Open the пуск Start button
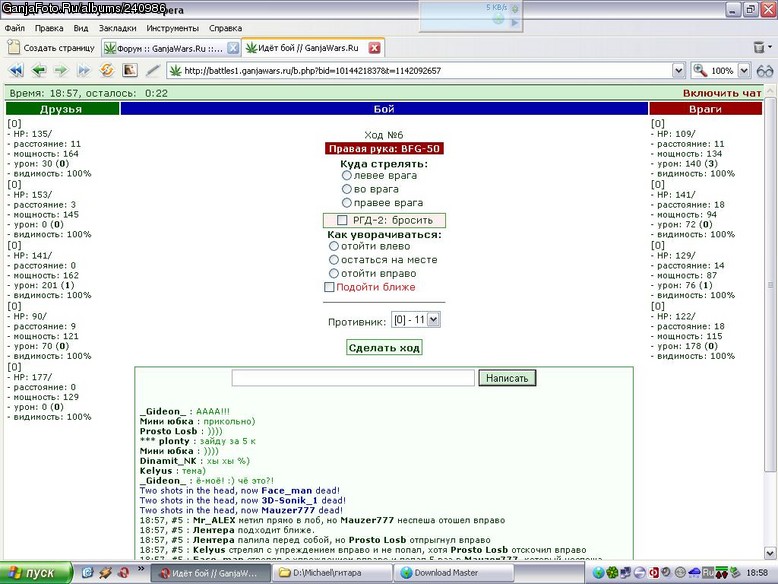 coord(35,573)
